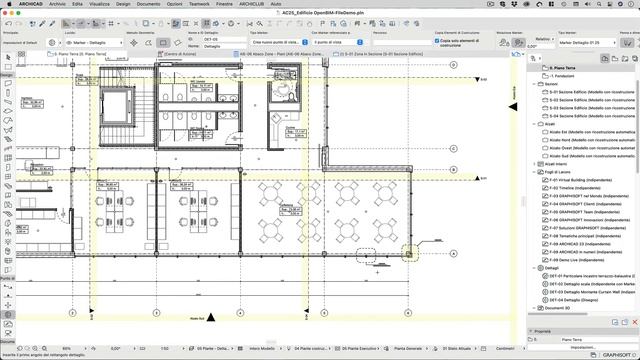This screenshot has width=640, height=360.
Task: Toggle Copia solo elementi di costruzione checkbox
Action: (x=437, y=41)
